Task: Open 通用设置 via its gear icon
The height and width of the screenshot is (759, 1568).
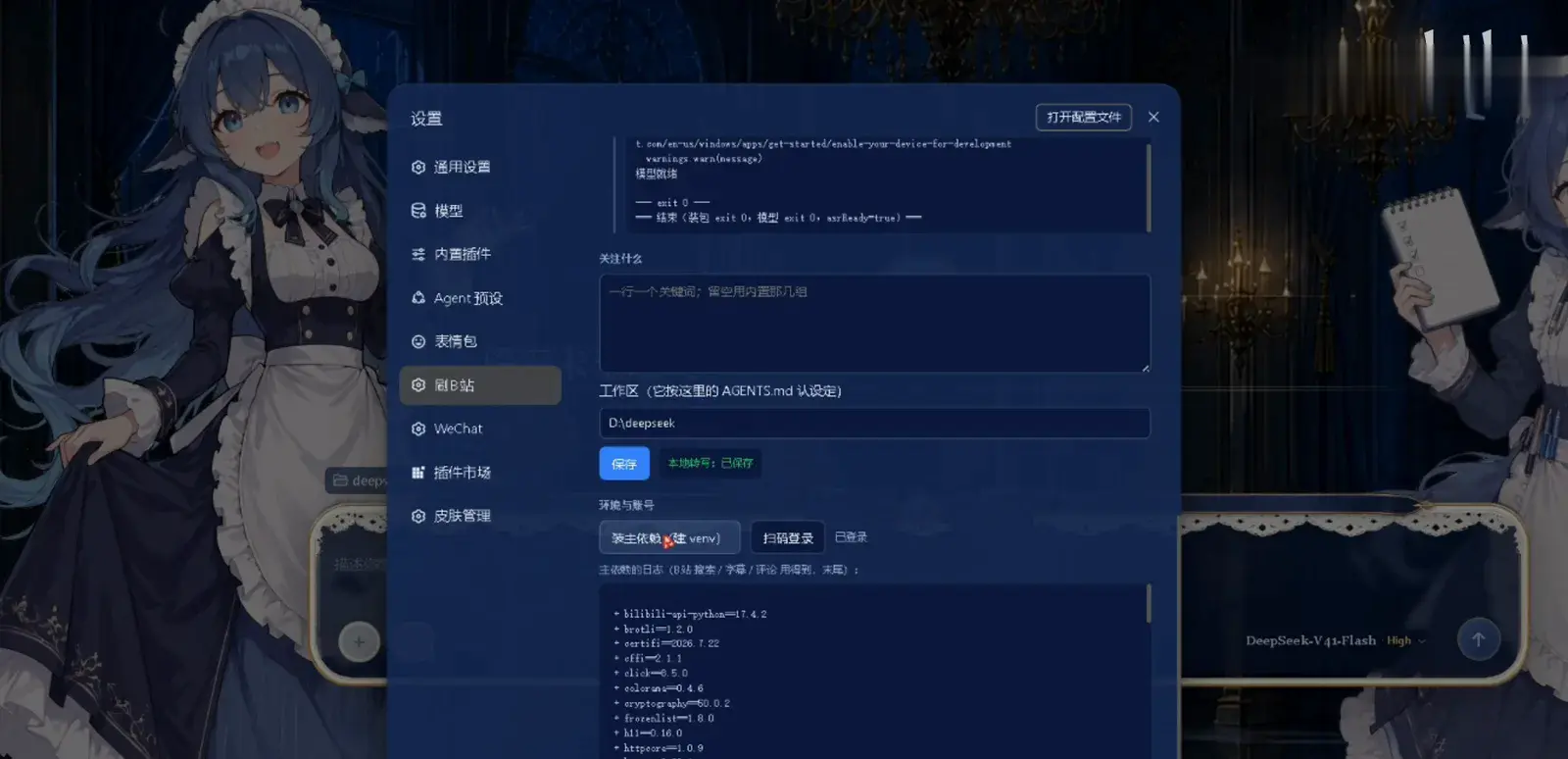Action: [x=418, y=168]
